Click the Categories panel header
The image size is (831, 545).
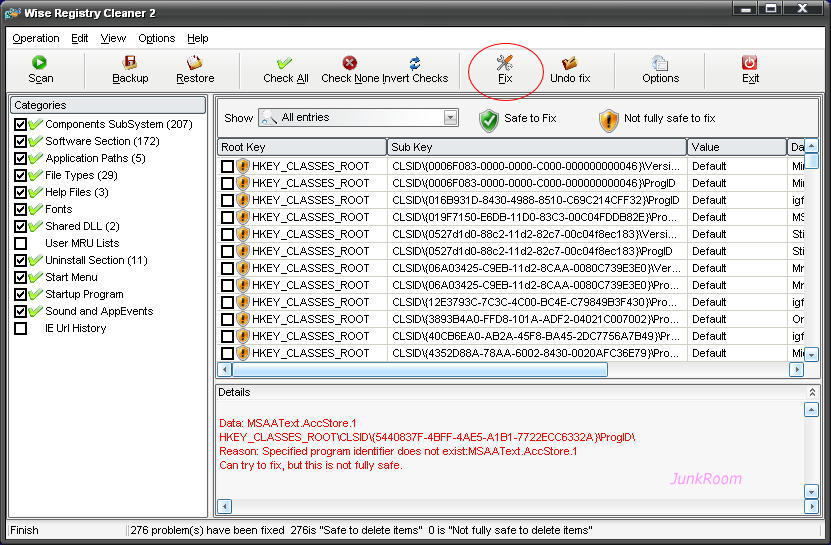(x=108, y=105)
